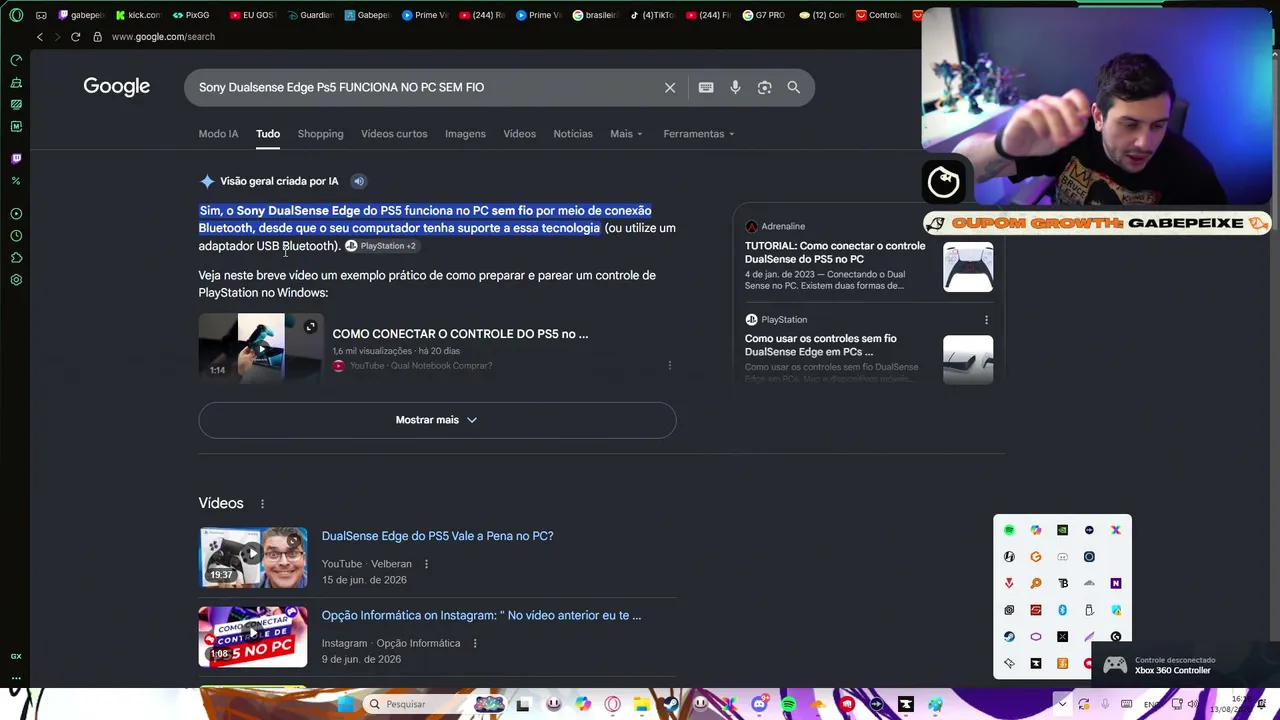
Task: Open the Vídeos section options menu
Action: (x=262, y=504)
